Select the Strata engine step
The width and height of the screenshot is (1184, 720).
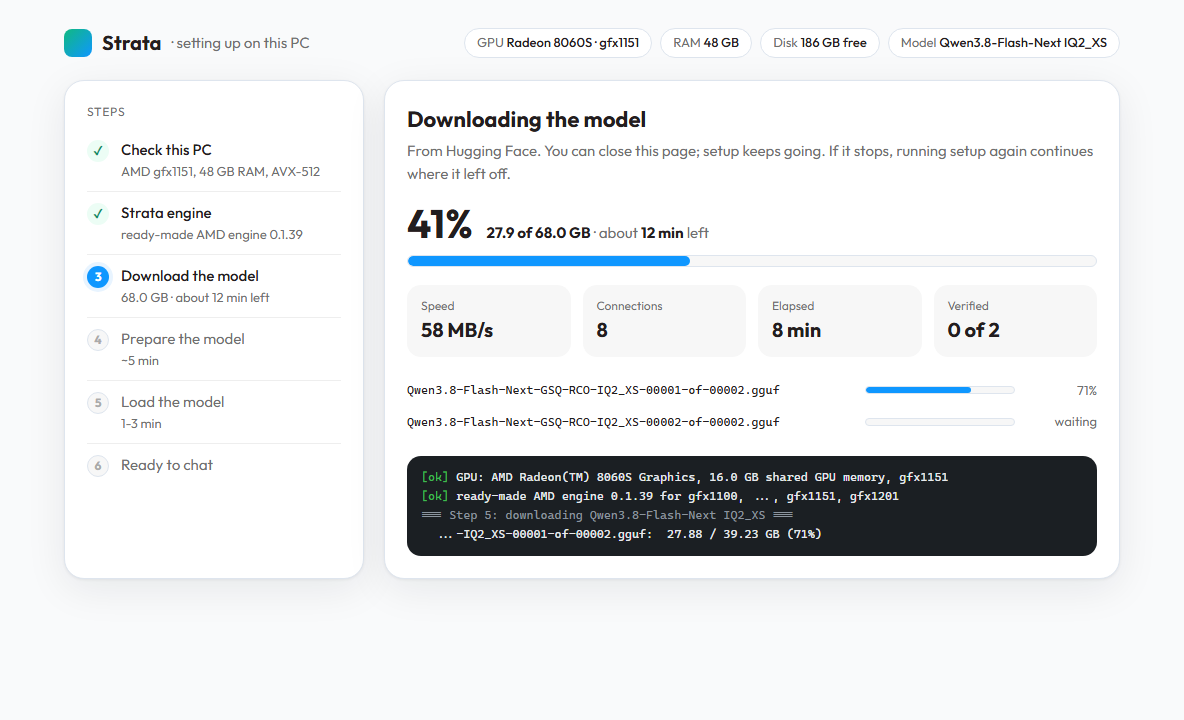pos(214,223)
